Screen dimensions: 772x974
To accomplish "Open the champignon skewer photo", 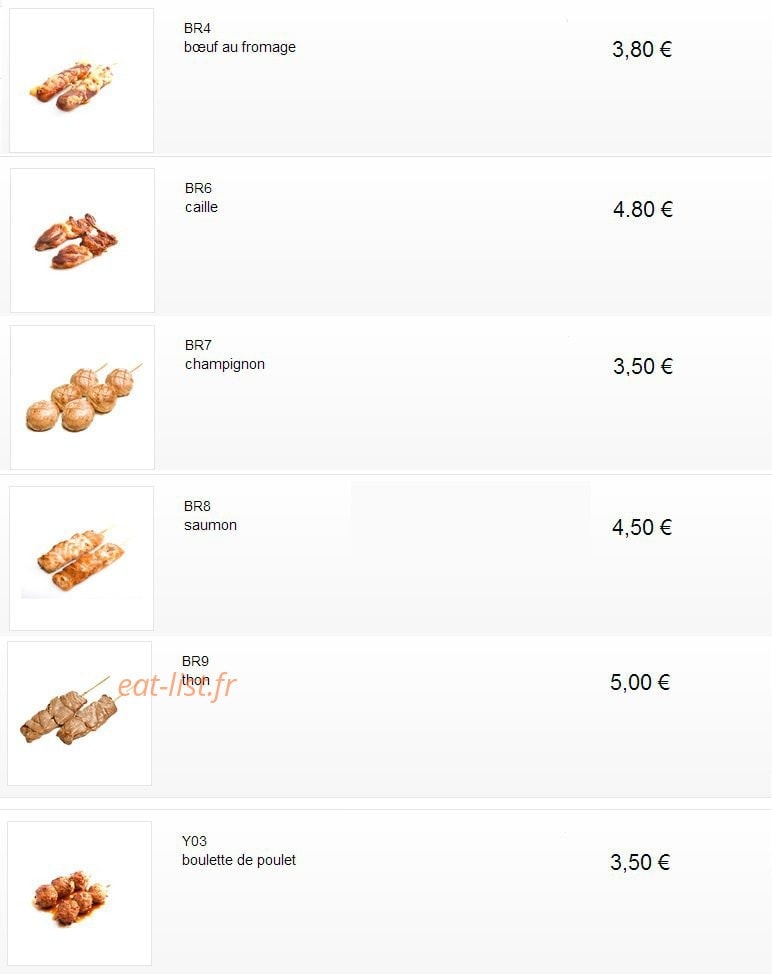I will pos(83,398).
